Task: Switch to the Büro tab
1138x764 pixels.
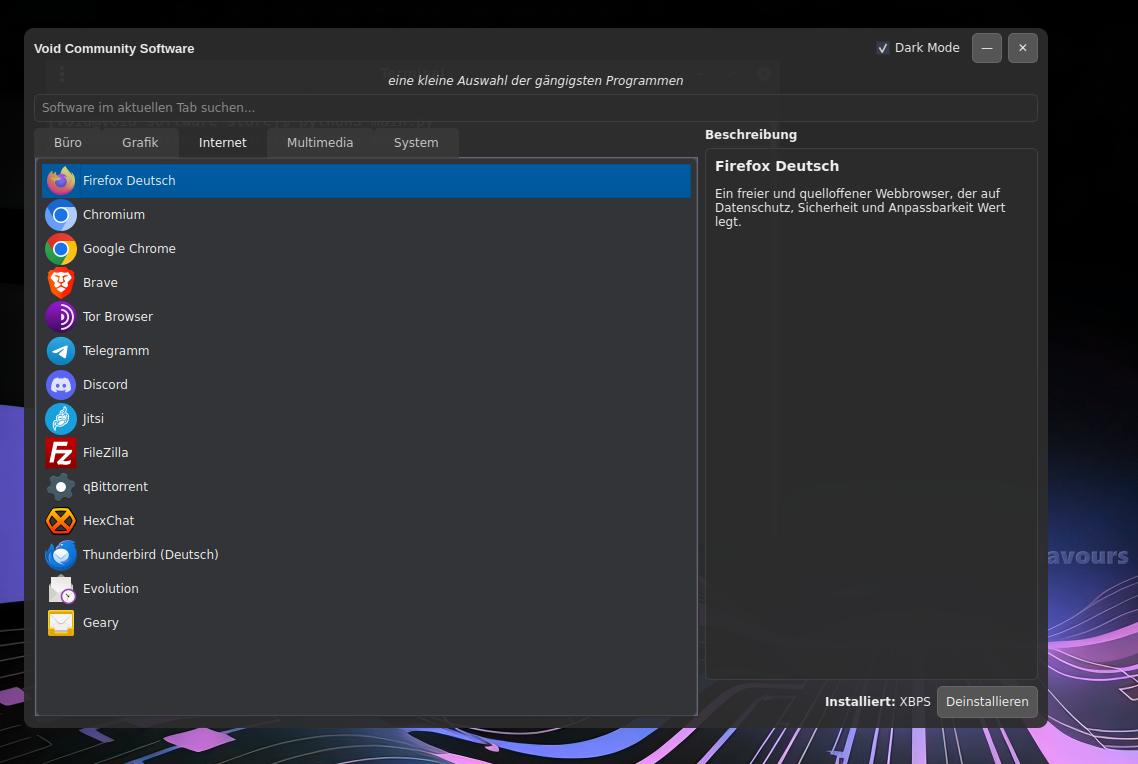Action: [68, 143]
